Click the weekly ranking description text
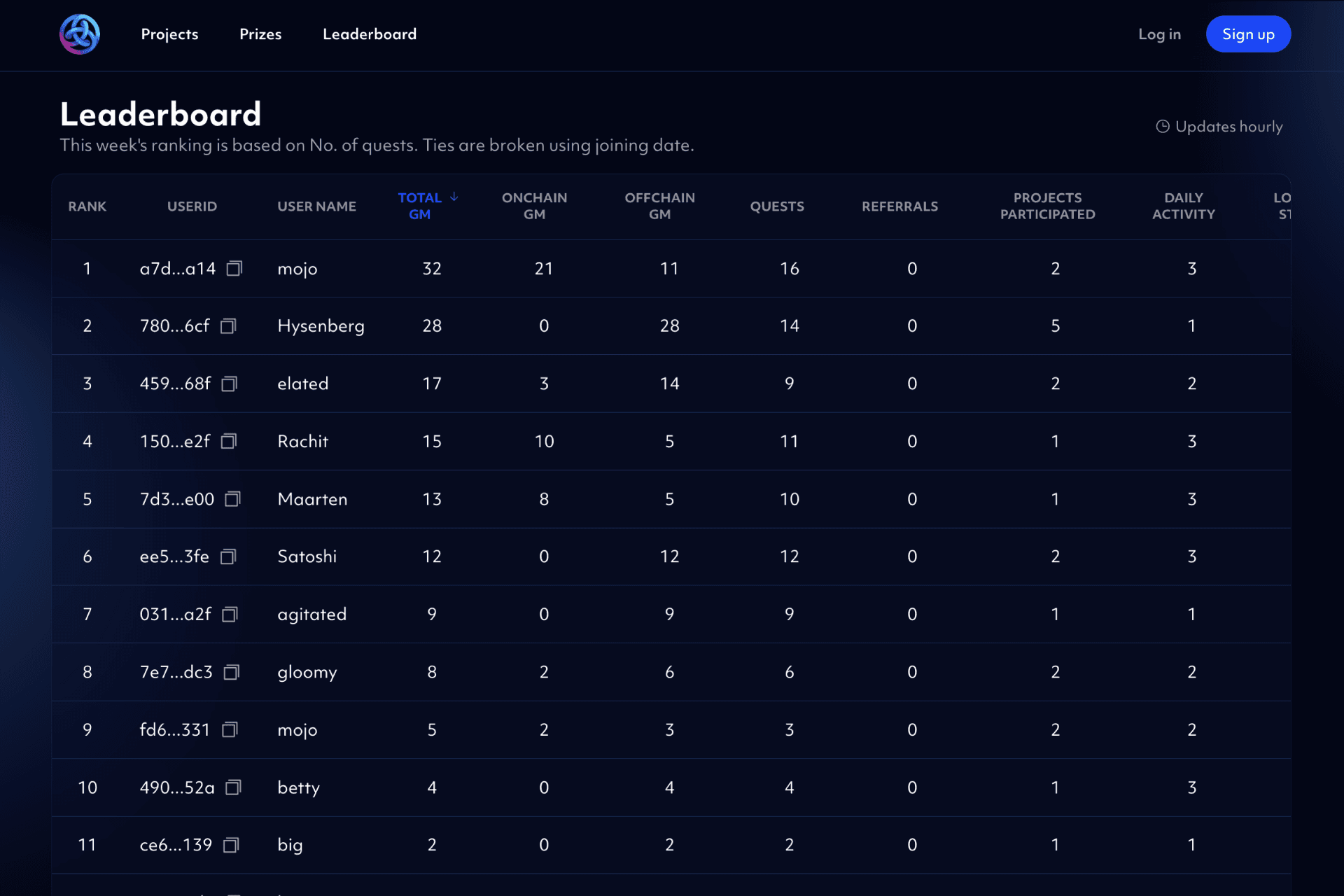Image resolution: width=1344 pixels, height=896 pixels. point(377,145)
